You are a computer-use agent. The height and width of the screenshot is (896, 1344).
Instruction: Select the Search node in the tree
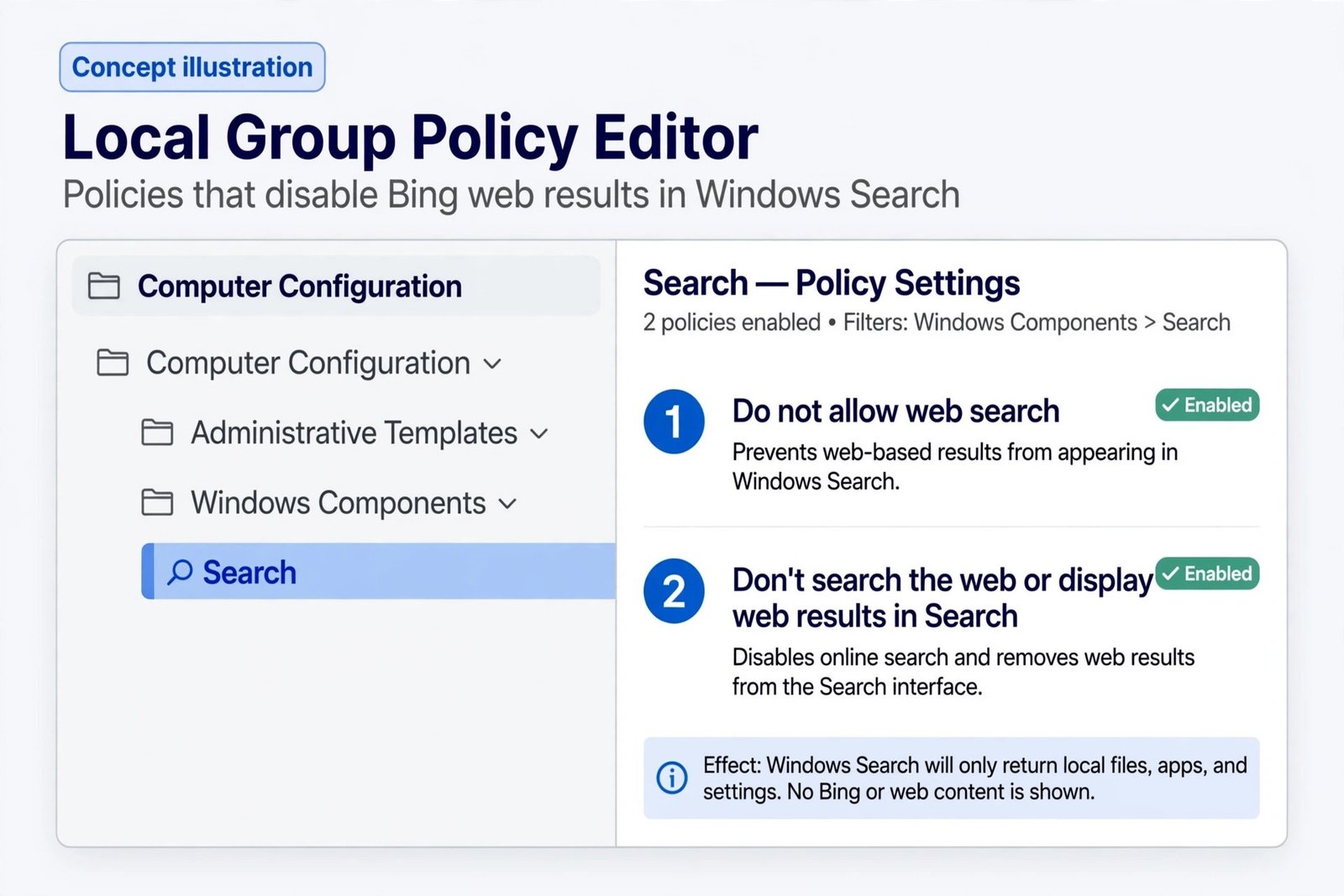pyautogui.click(x=379, y=571)
